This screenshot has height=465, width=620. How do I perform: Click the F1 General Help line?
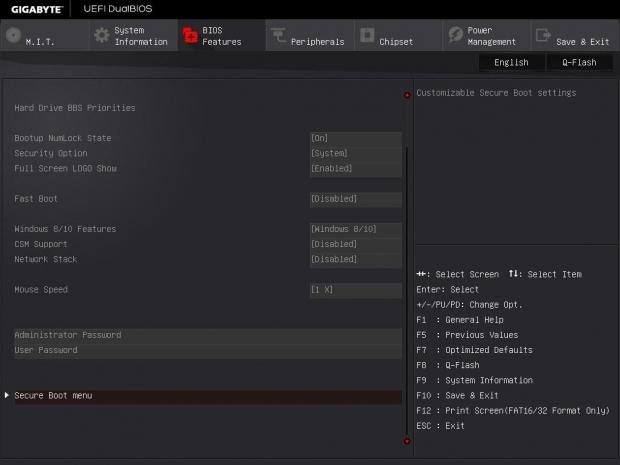tap(460, 320)
